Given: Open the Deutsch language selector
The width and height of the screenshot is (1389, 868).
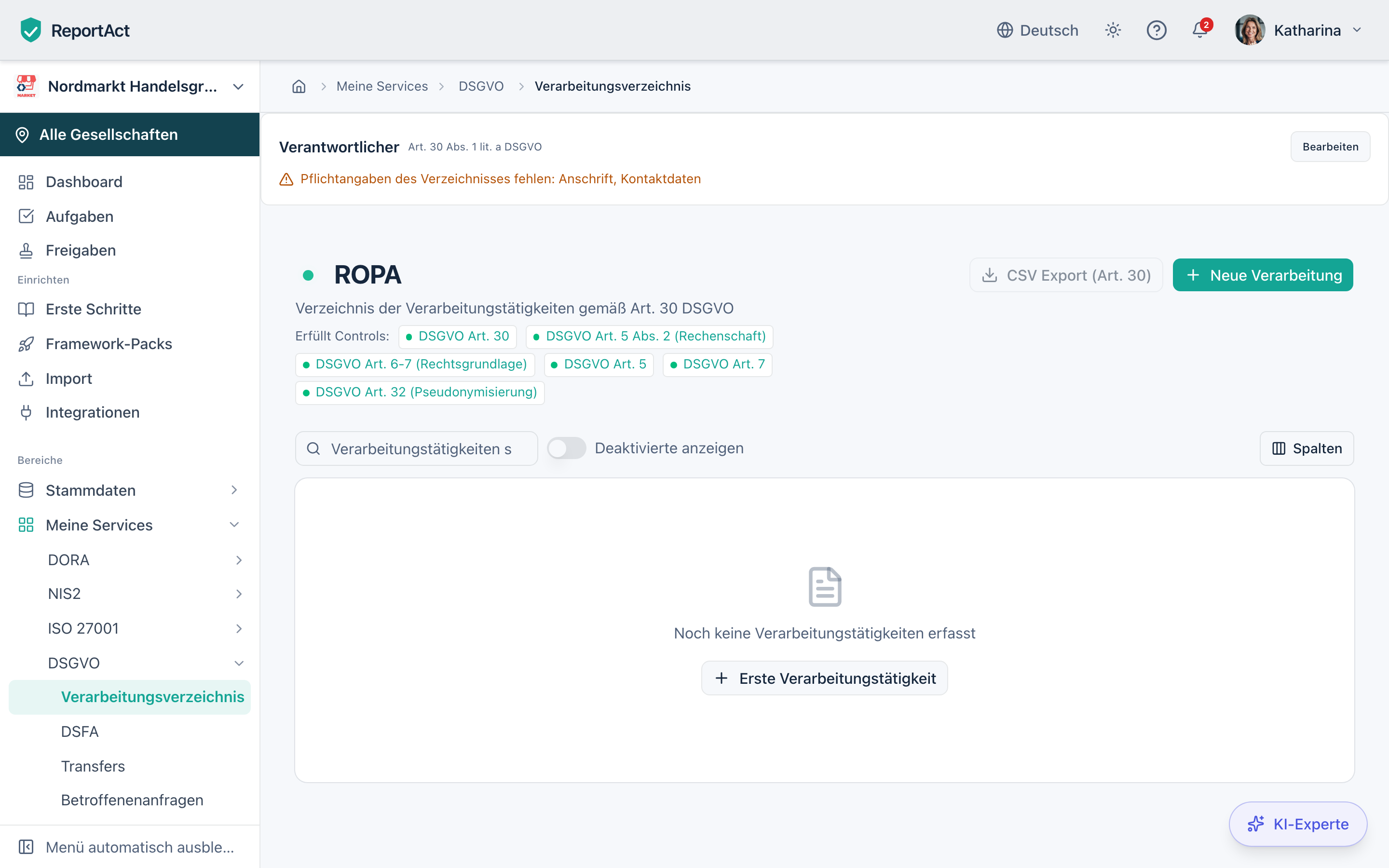Looking at the screenshot, I should (1038, 30).
